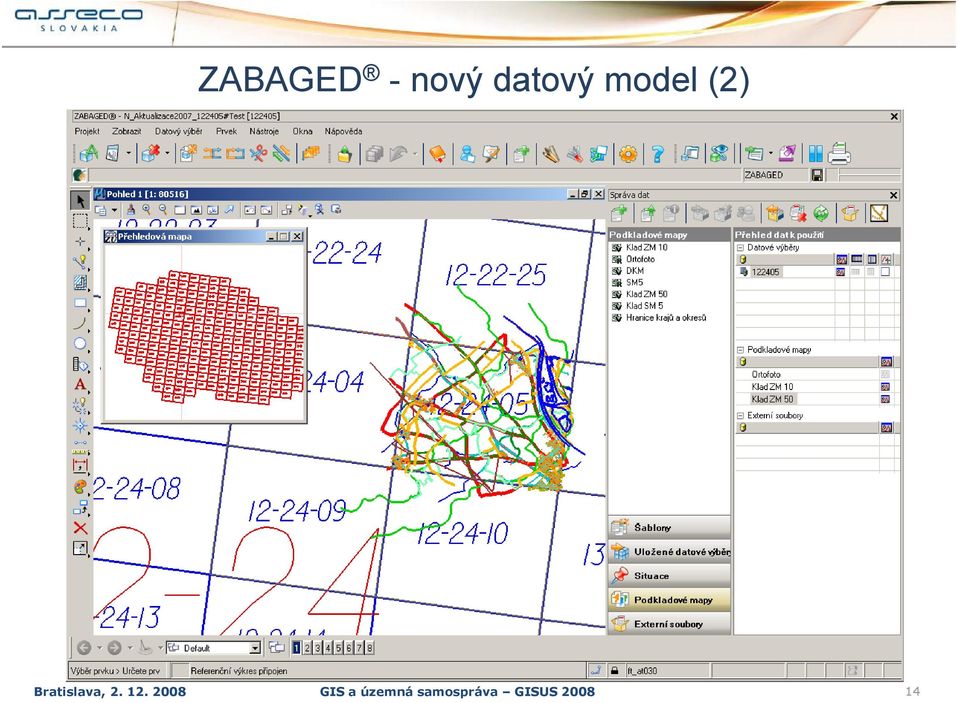The image size is (959, 703).
Task: Toggle view number 2 button
Action: [x=307, y=647]
